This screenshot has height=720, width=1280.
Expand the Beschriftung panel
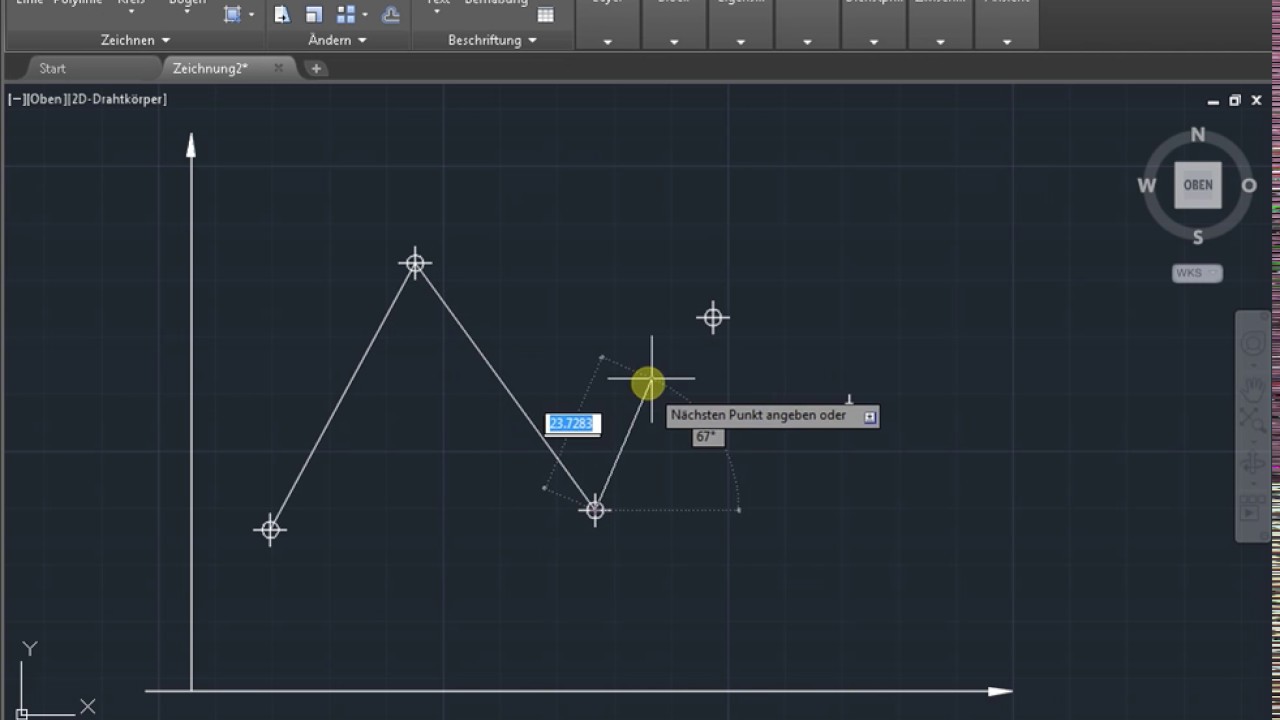492,40
